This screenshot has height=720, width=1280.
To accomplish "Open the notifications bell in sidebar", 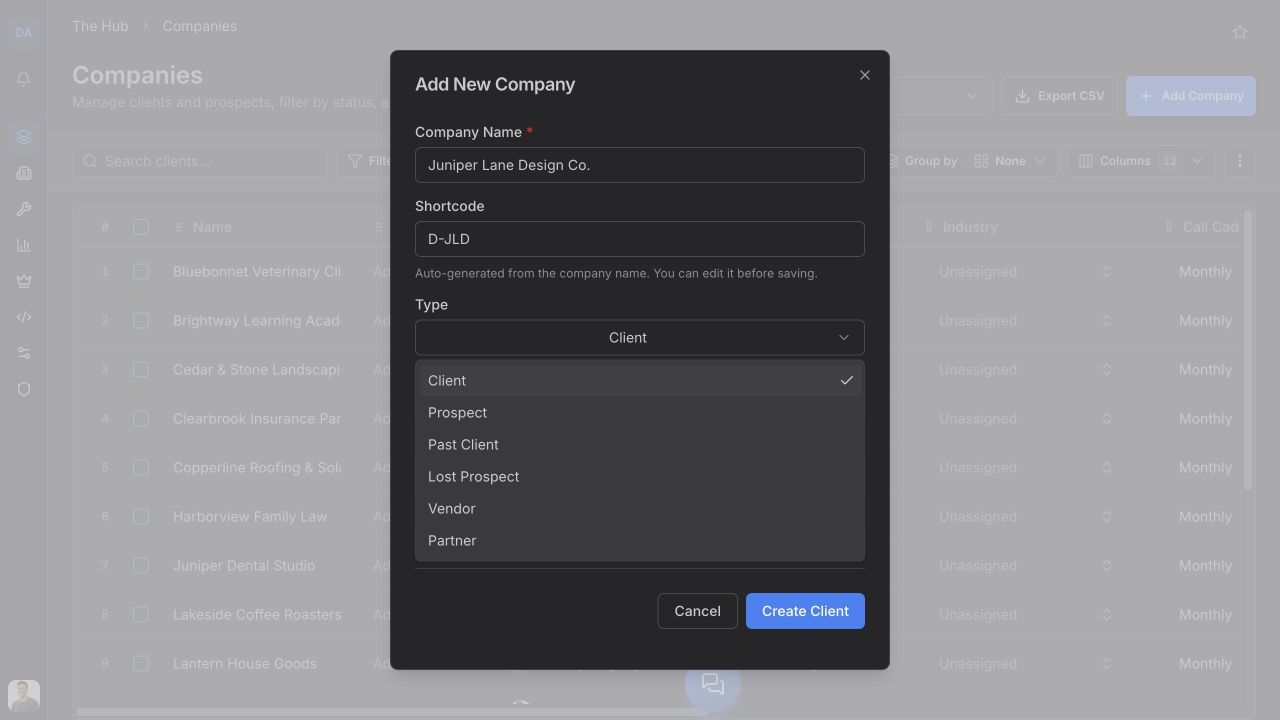I will point(24,79).
